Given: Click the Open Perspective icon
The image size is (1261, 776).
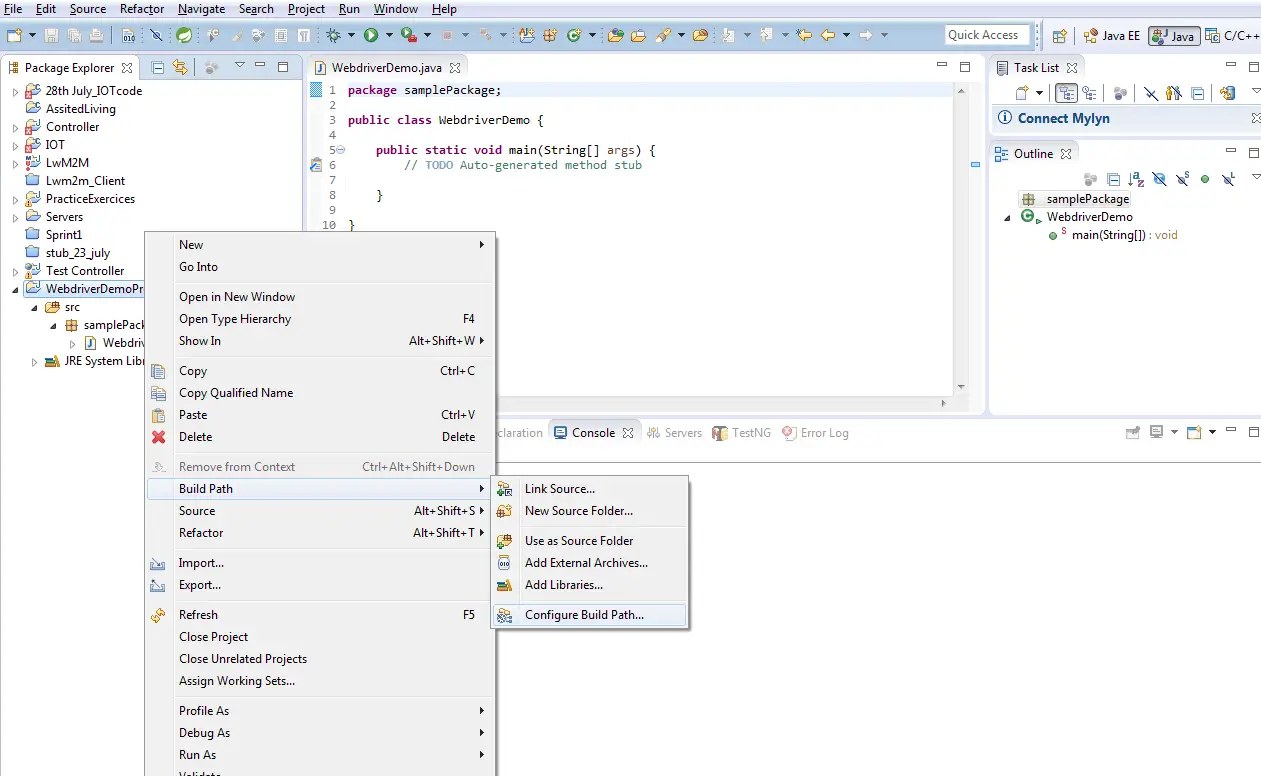Looking at the screenshot, I should click(1059, 36).
